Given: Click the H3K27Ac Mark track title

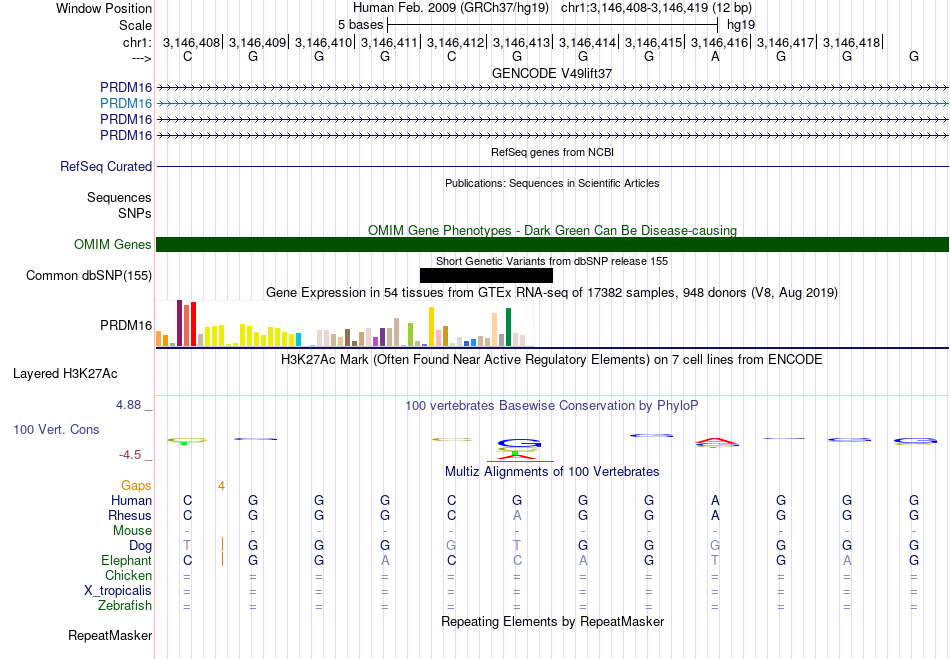Looking at the screenshot, I should (552, 360).
